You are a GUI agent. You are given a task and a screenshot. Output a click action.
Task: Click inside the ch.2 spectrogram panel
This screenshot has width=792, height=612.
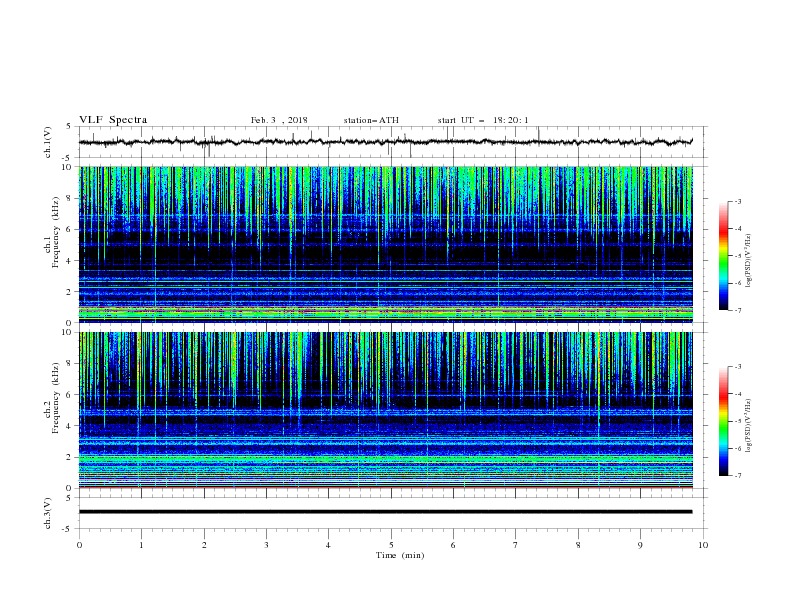[x=385, y=410]
